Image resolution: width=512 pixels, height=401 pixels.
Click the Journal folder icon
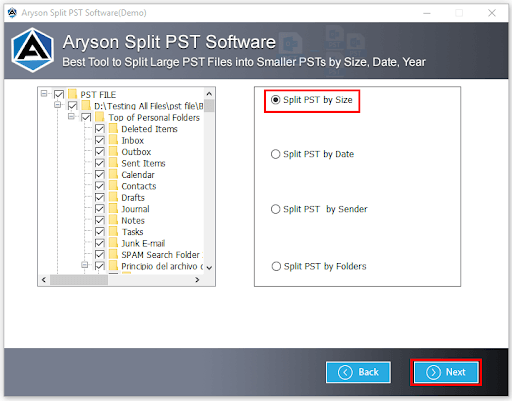[x=114, y=209]
